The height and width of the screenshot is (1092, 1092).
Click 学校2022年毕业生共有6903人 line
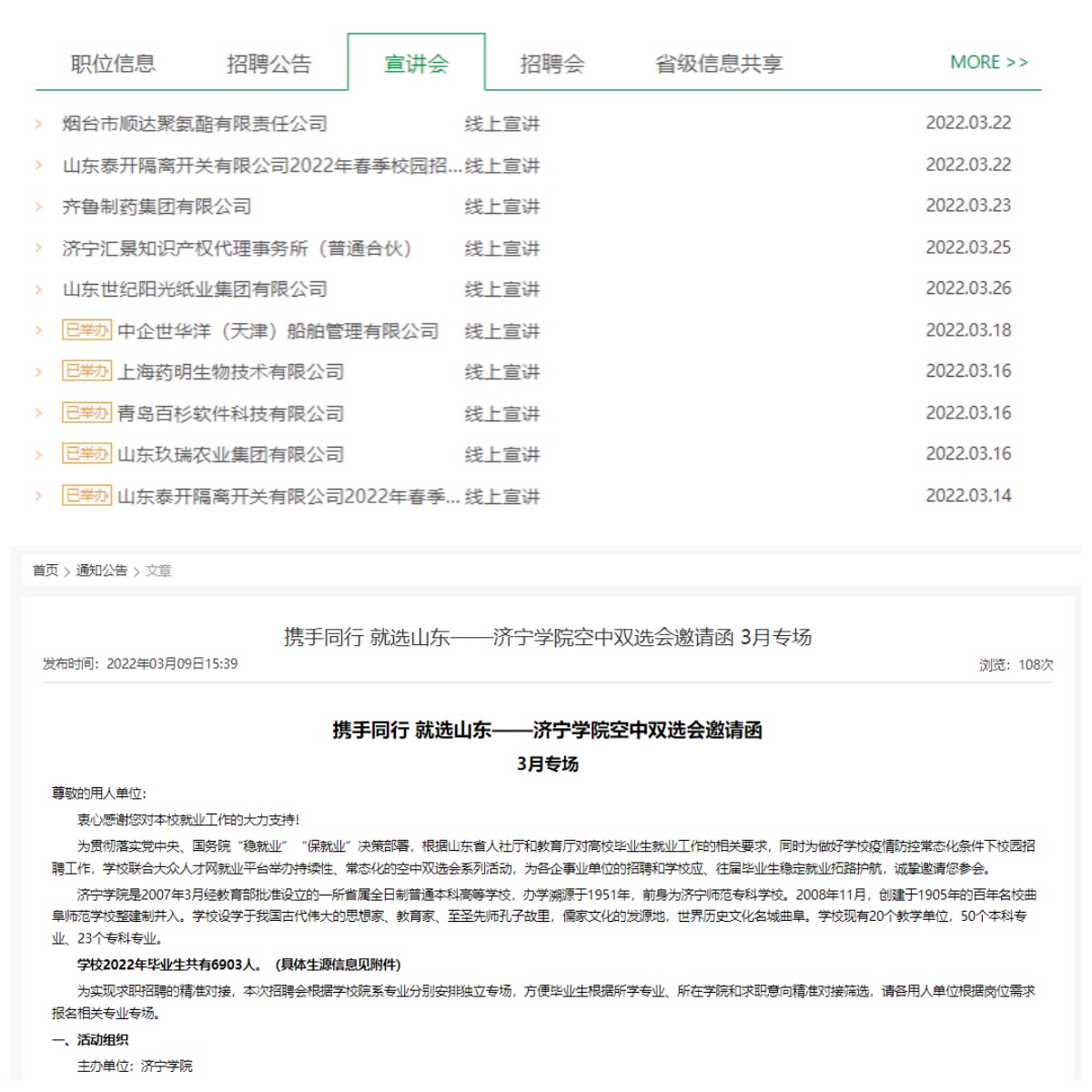(x=239, y=965)
